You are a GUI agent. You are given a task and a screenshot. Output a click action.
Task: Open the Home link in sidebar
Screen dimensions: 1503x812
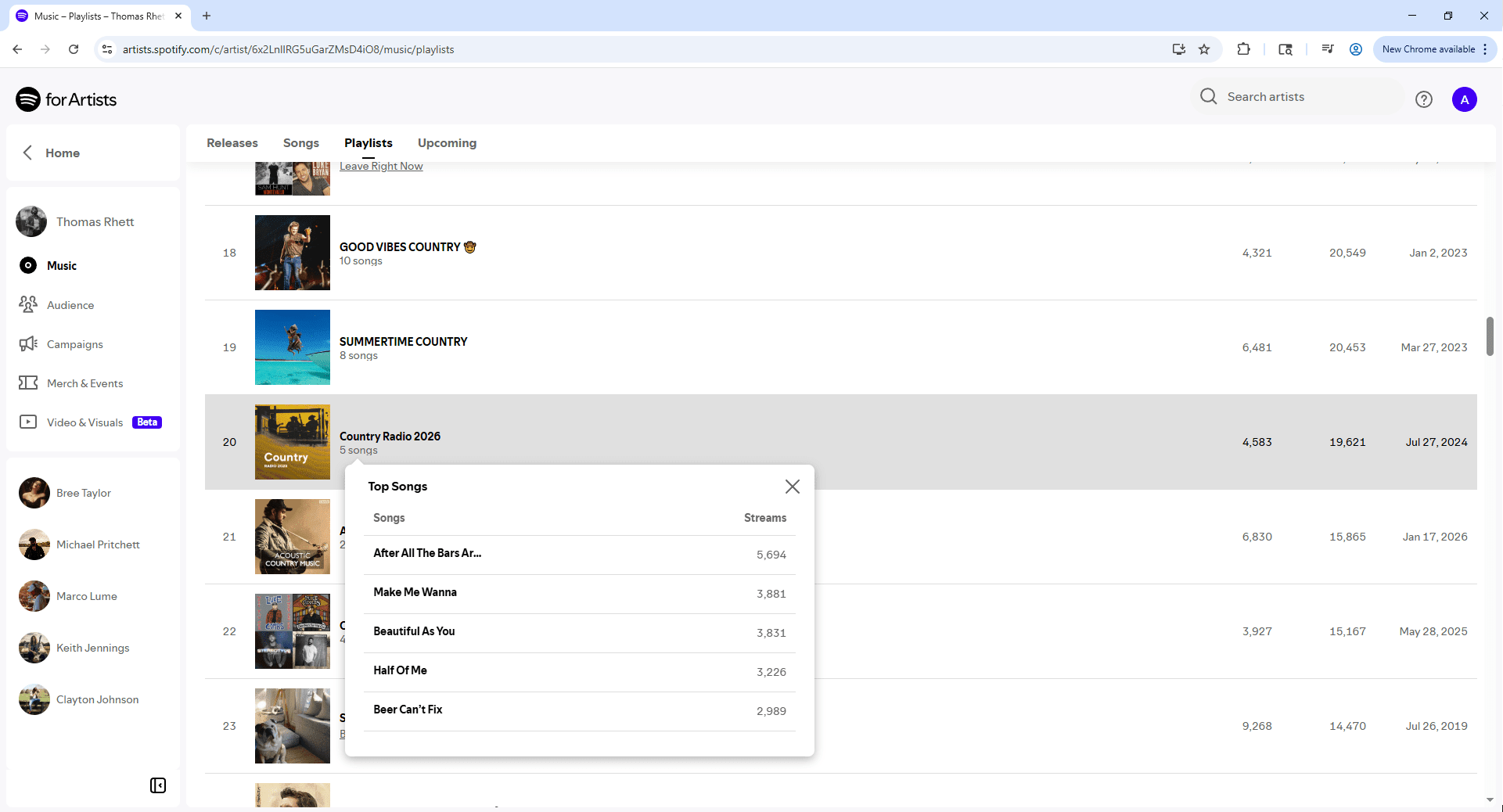63,153
